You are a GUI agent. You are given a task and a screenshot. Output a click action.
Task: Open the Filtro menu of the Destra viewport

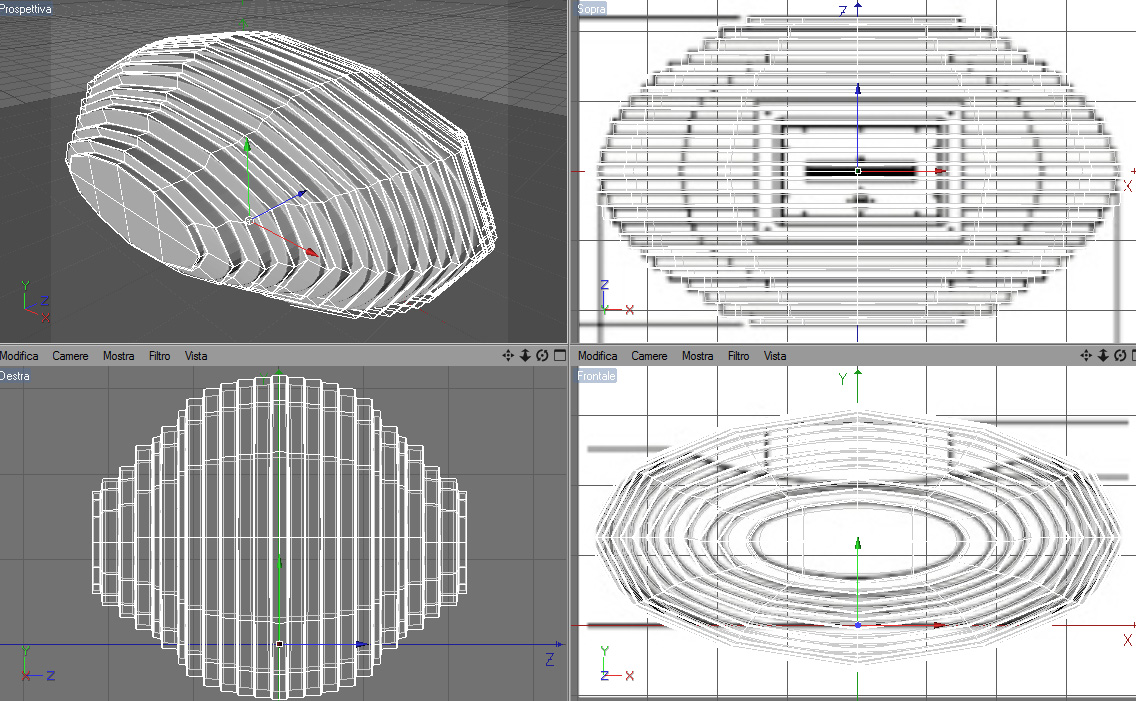point(159,356)
